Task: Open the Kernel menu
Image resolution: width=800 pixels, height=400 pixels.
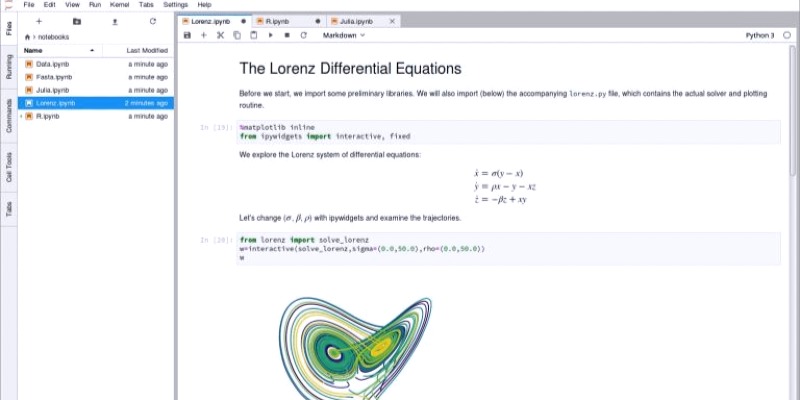Action: pyautogui.click(x=118, y=5)
